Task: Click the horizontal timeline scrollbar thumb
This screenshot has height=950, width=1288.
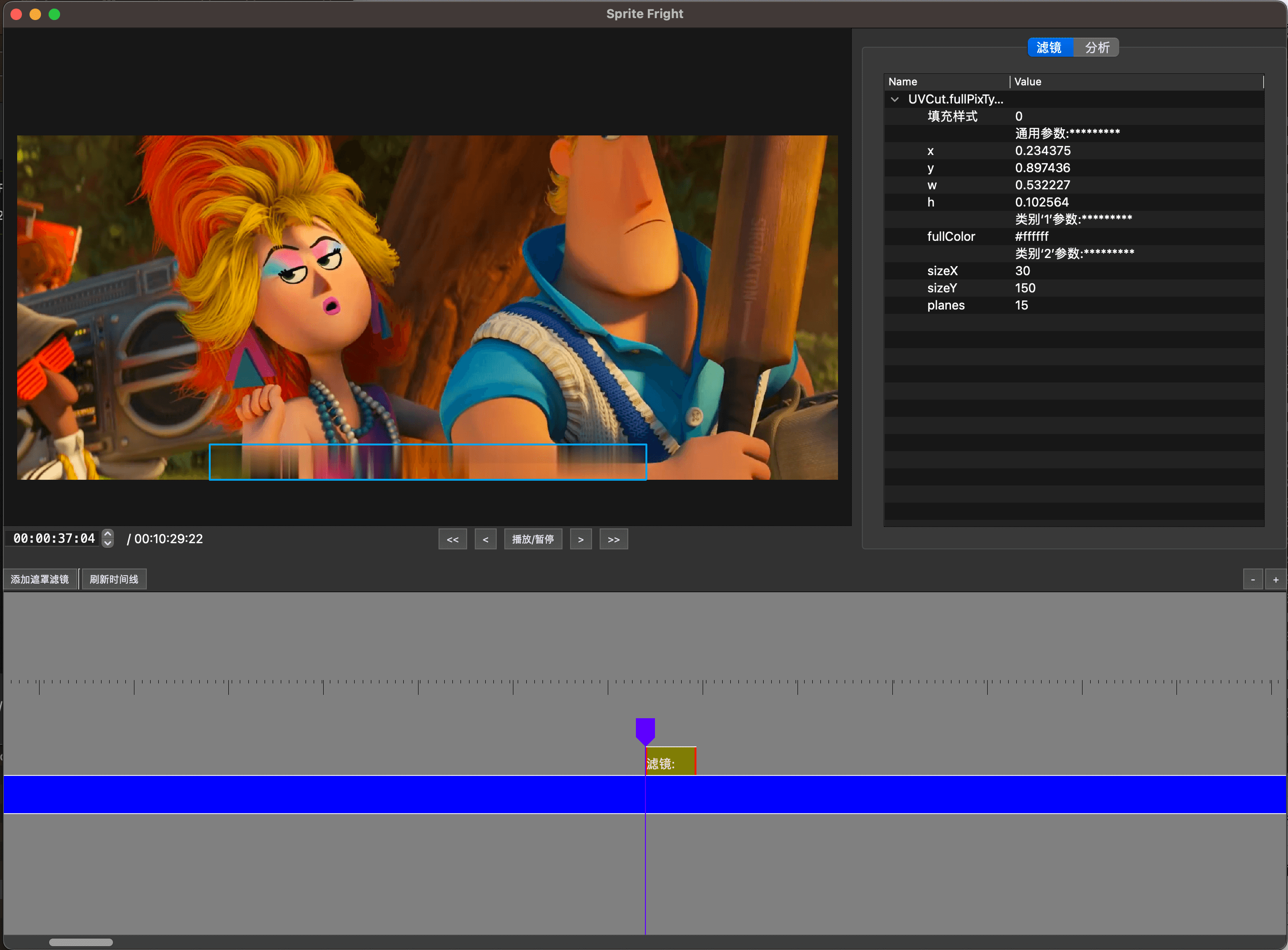Action: [81, 942]
